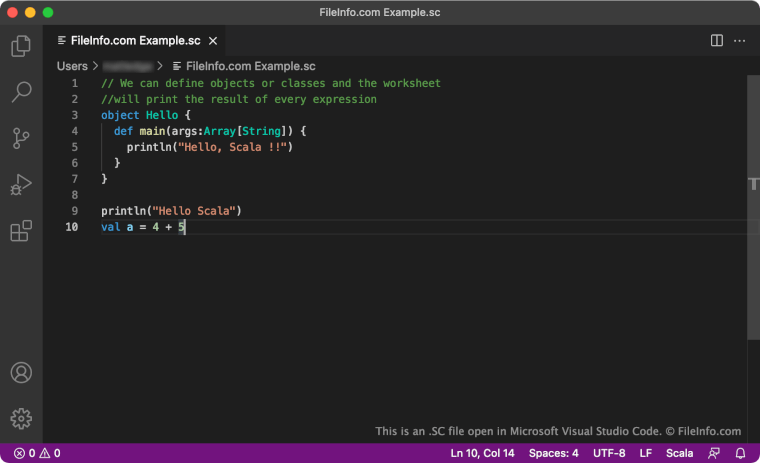Image resolution: width=760 pixels, height=463 pixels.
Task: Open the Run and Debug view
Action: 21,185
